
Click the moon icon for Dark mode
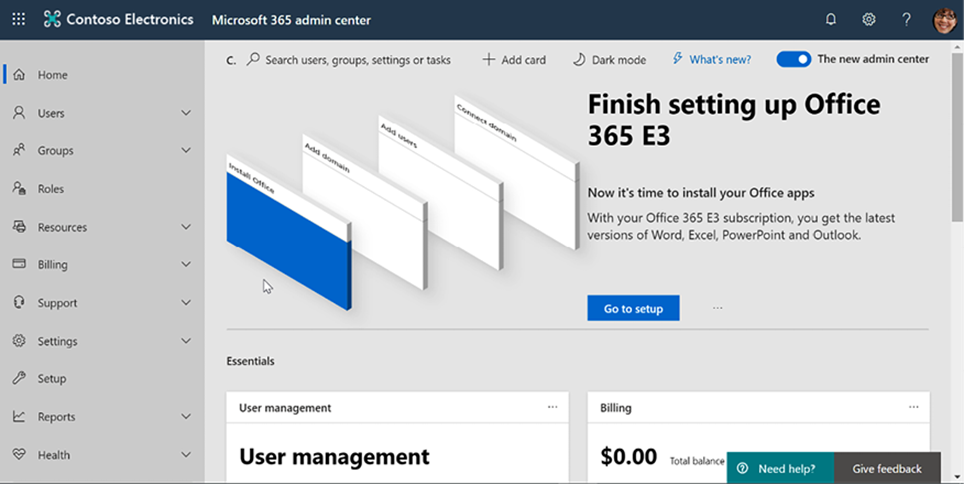(x=579, y=60)
